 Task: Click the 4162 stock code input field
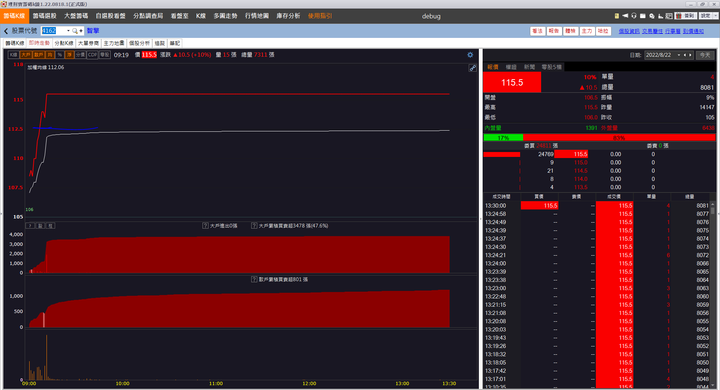coord(53,31)
